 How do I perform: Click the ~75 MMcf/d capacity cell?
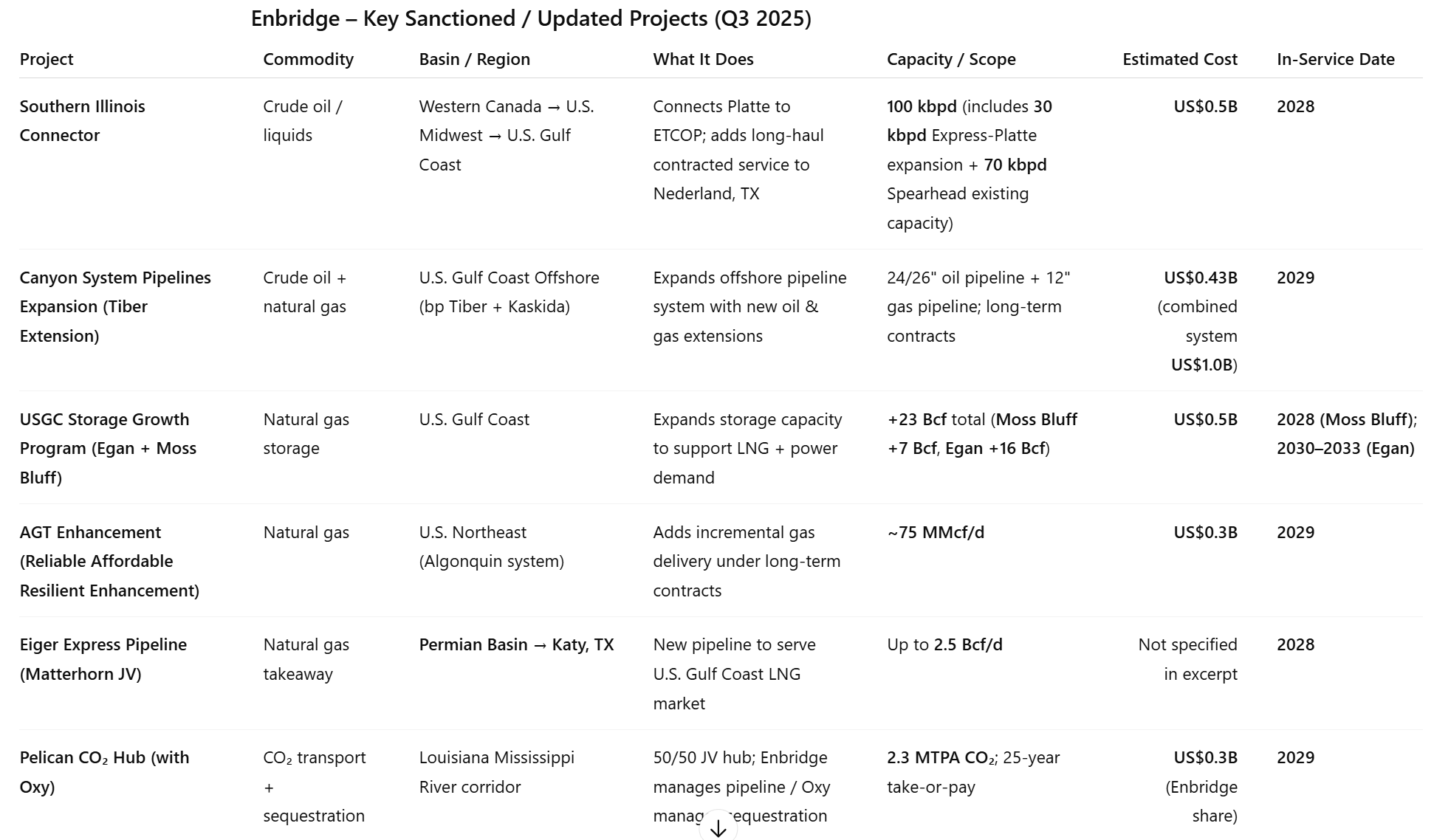point(936,532)
